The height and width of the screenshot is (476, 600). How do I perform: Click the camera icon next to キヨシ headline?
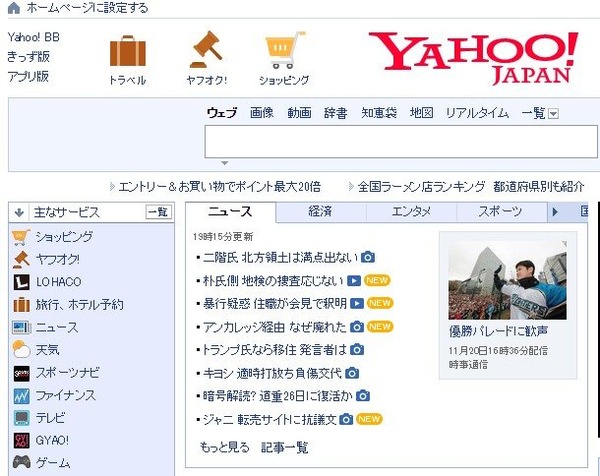coord(352,373)
